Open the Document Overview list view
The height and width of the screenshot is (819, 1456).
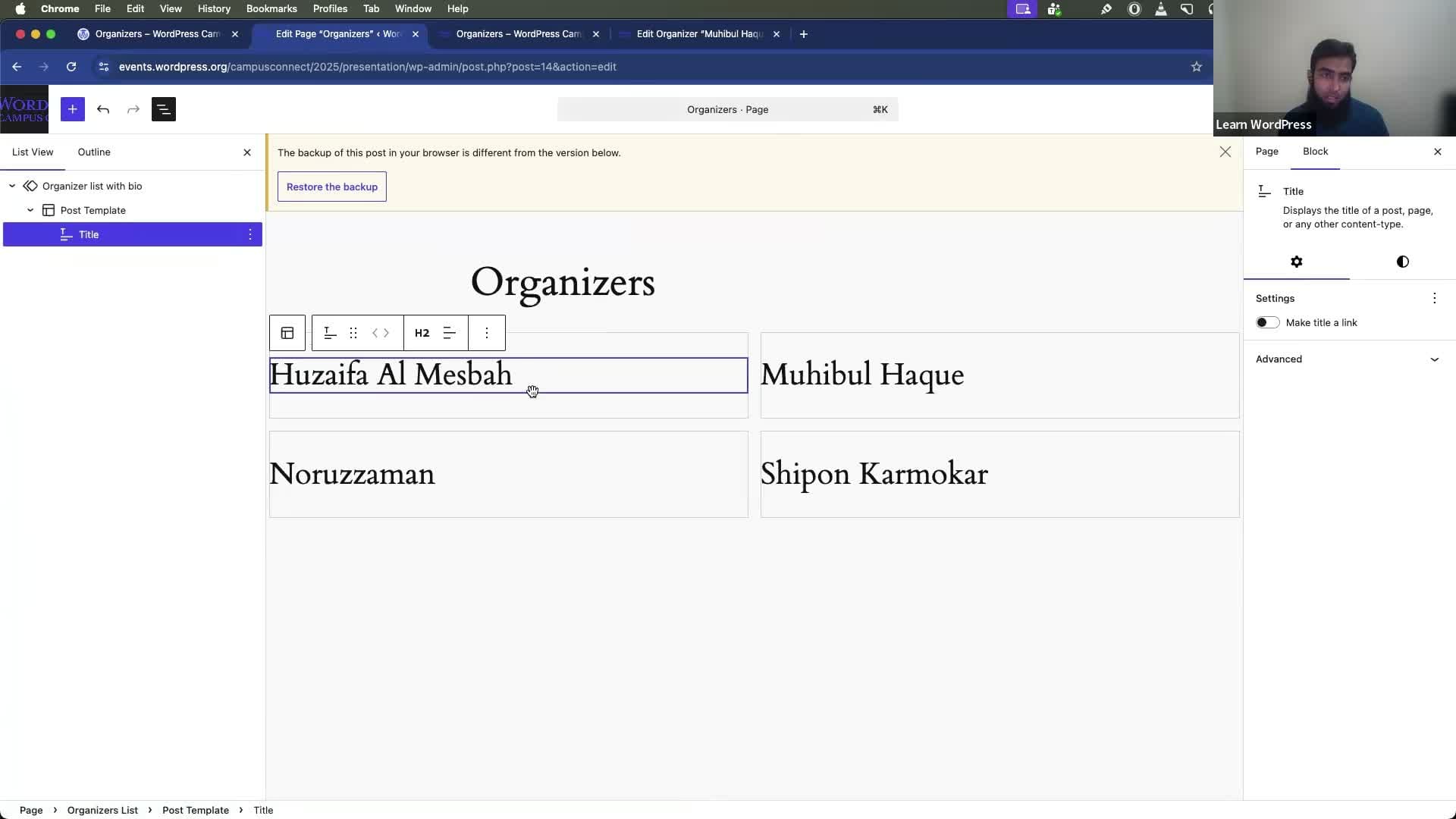164,109
